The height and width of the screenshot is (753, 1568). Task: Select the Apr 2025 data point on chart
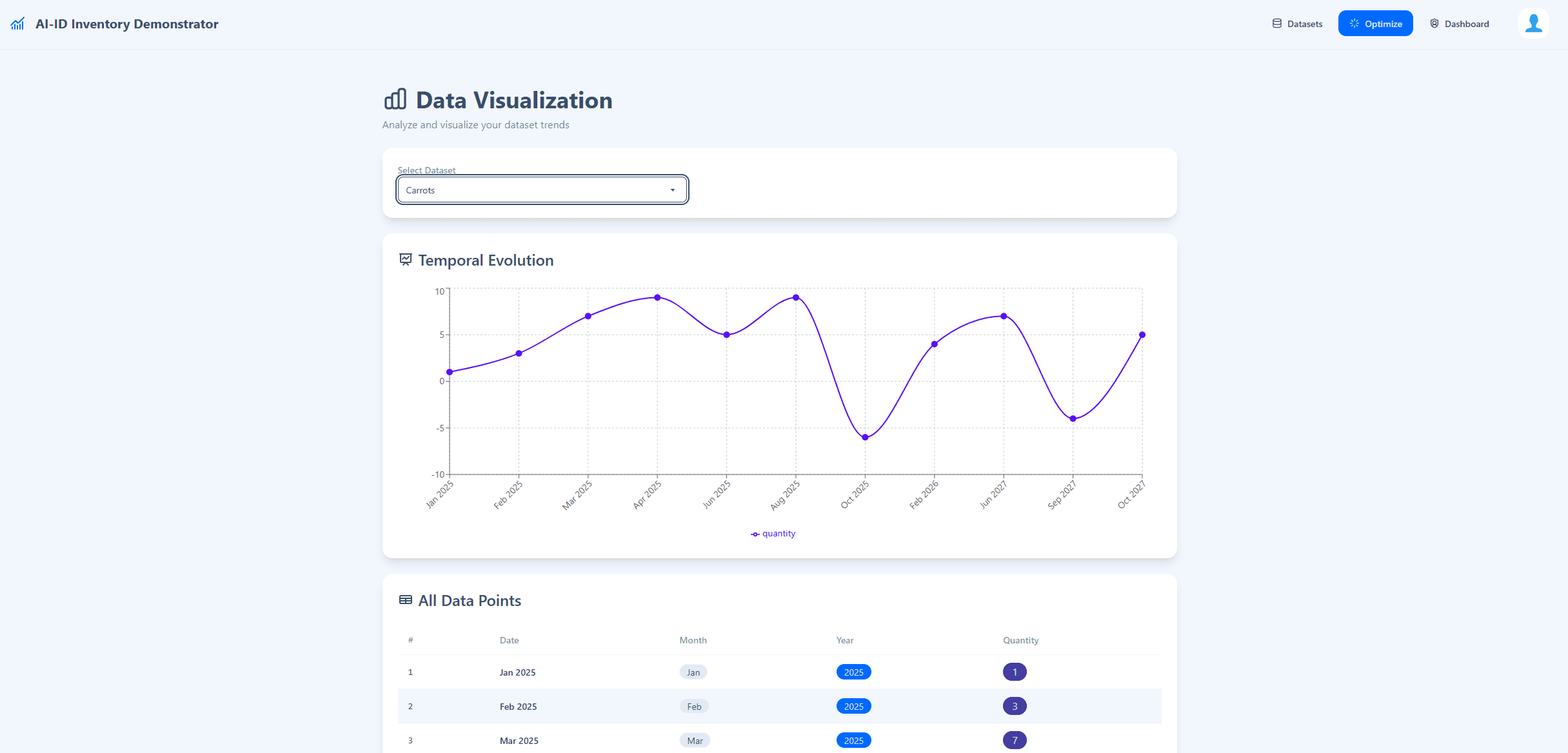(657, 297)
